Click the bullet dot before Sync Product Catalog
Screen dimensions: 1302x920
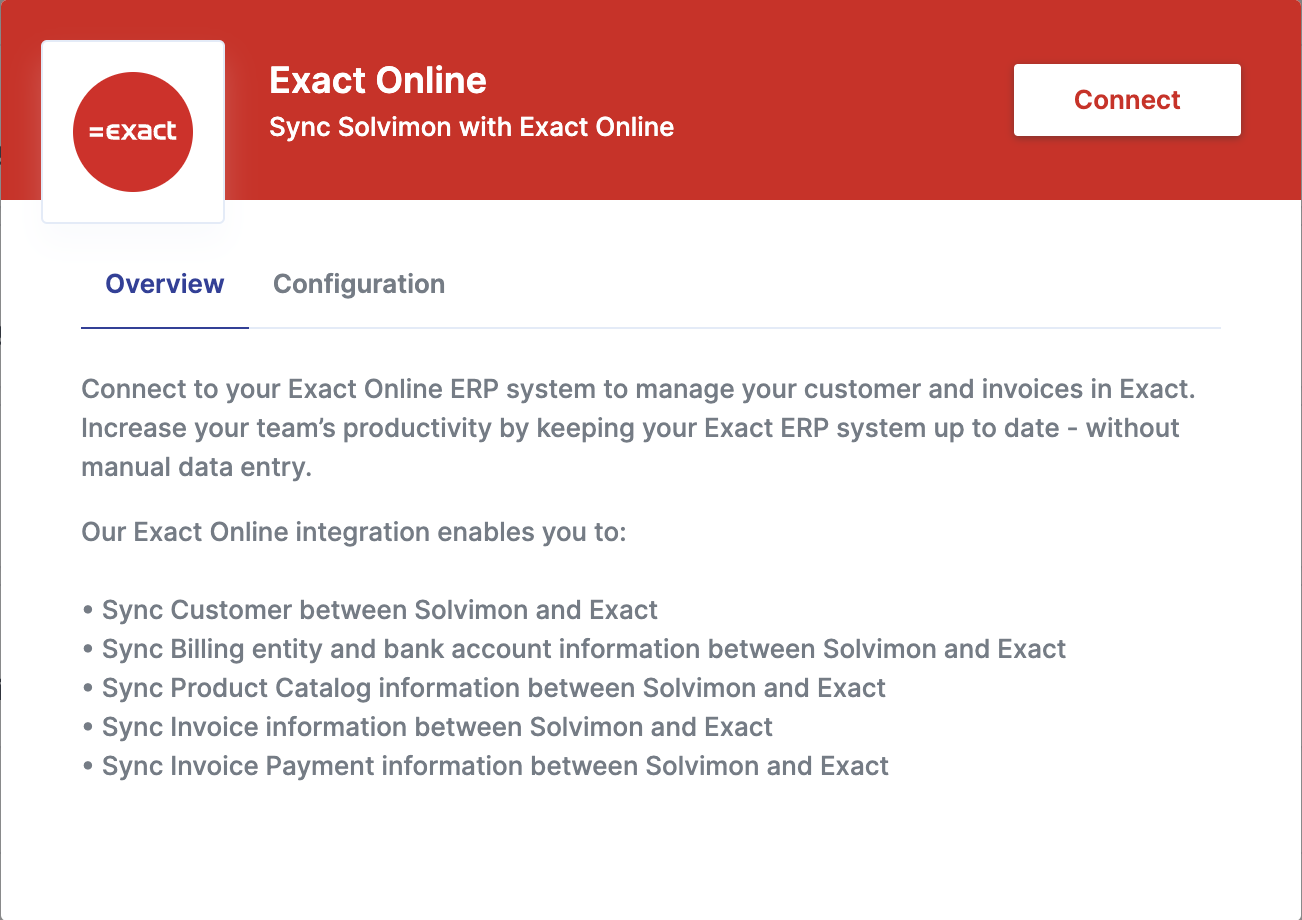(88, 688)
